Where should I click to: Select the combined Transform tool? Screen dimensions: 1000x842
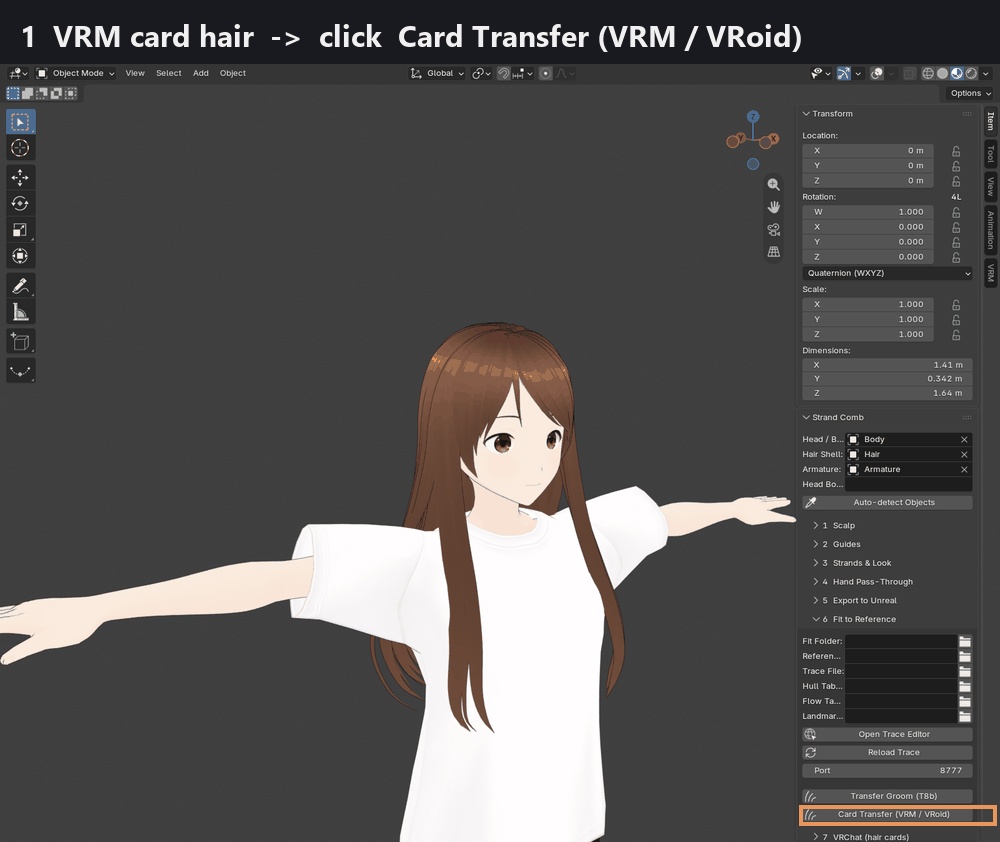pyautogui.click(x=20, y=256)
